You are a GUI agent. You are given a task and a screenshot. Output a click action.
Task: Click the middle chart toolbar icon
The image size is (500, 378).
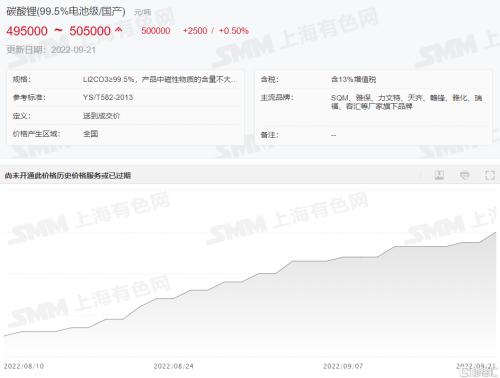pyautogui.click(x=465, y=175)
